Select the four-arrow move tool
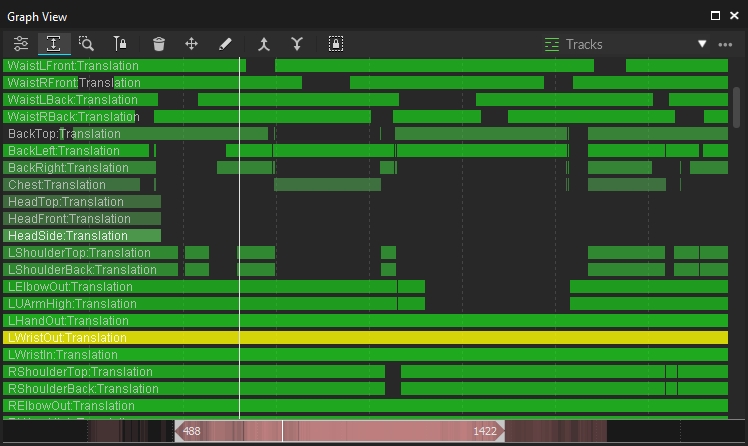Screen dimensions: 748x446 [x=191, y=44]
